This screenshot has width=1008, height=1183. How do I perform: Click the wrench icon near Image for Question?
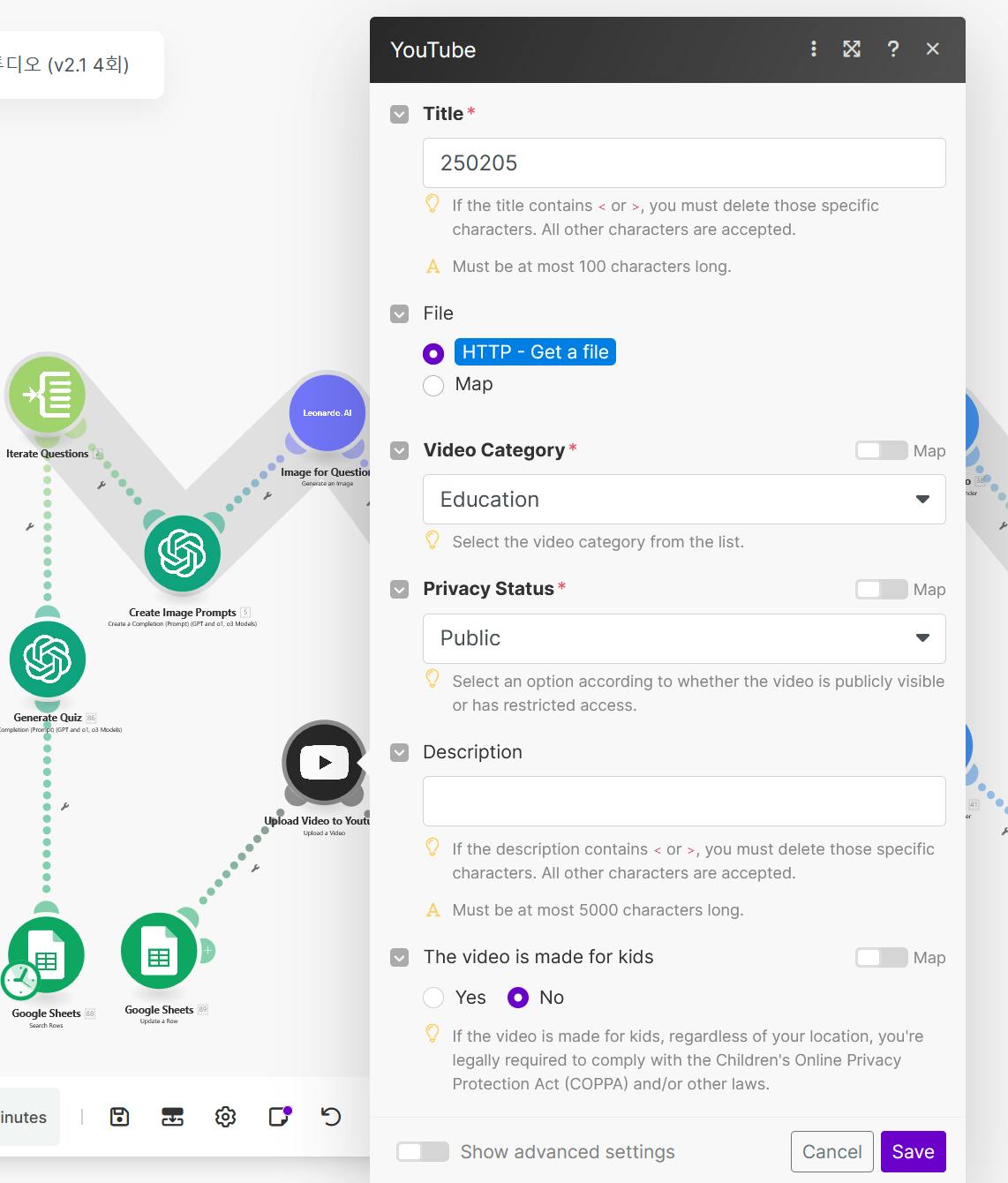point(267,495)
